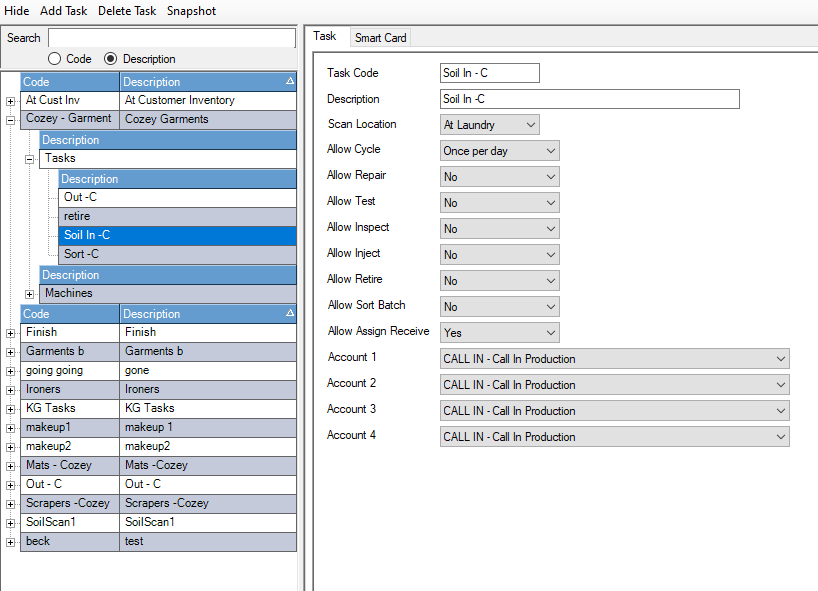Collapse the Tasks tree node
818x591 pixels.
(29, 159)
